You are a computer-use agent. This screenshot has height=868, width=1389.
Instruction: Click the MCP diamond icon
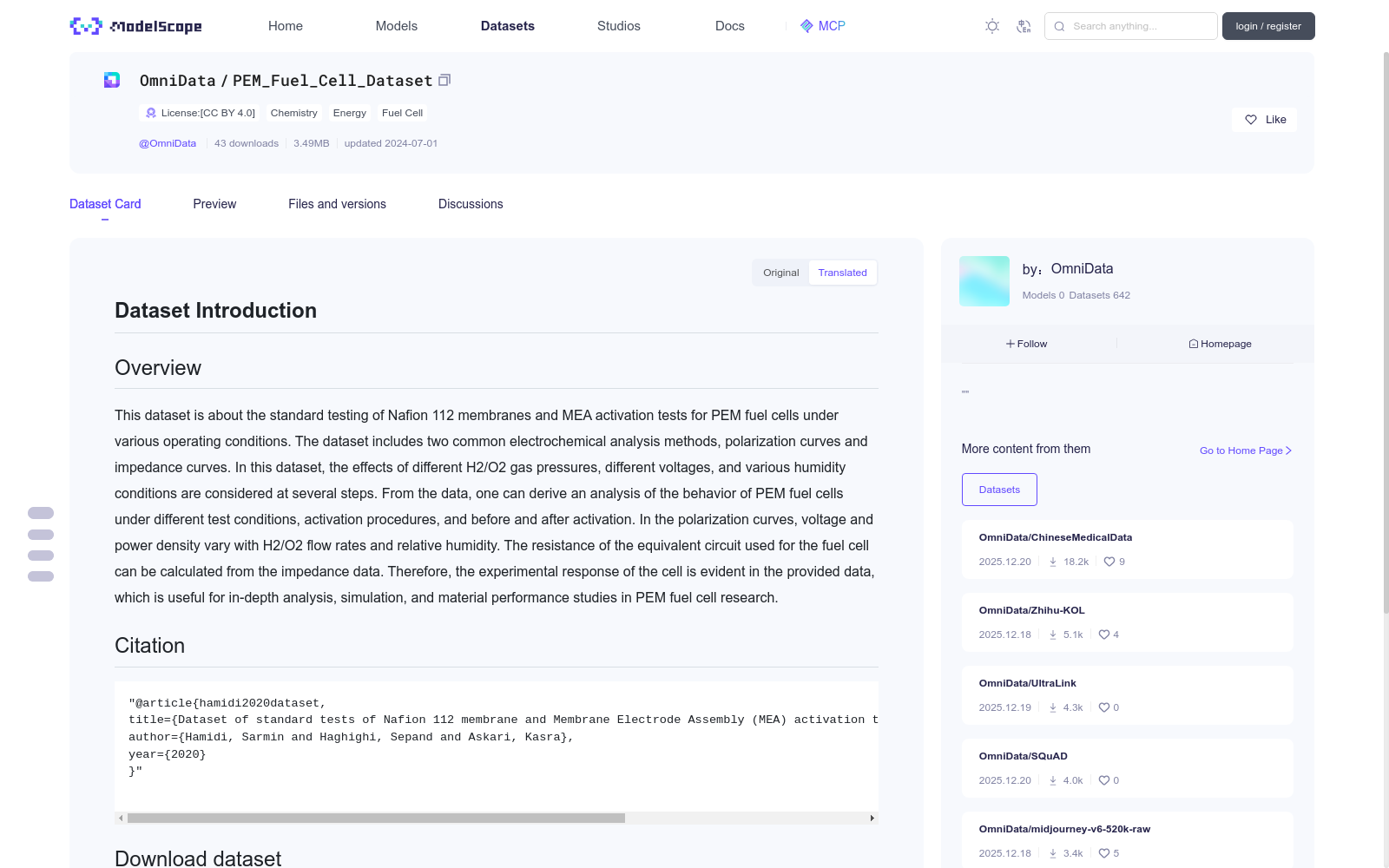point(806,26)
